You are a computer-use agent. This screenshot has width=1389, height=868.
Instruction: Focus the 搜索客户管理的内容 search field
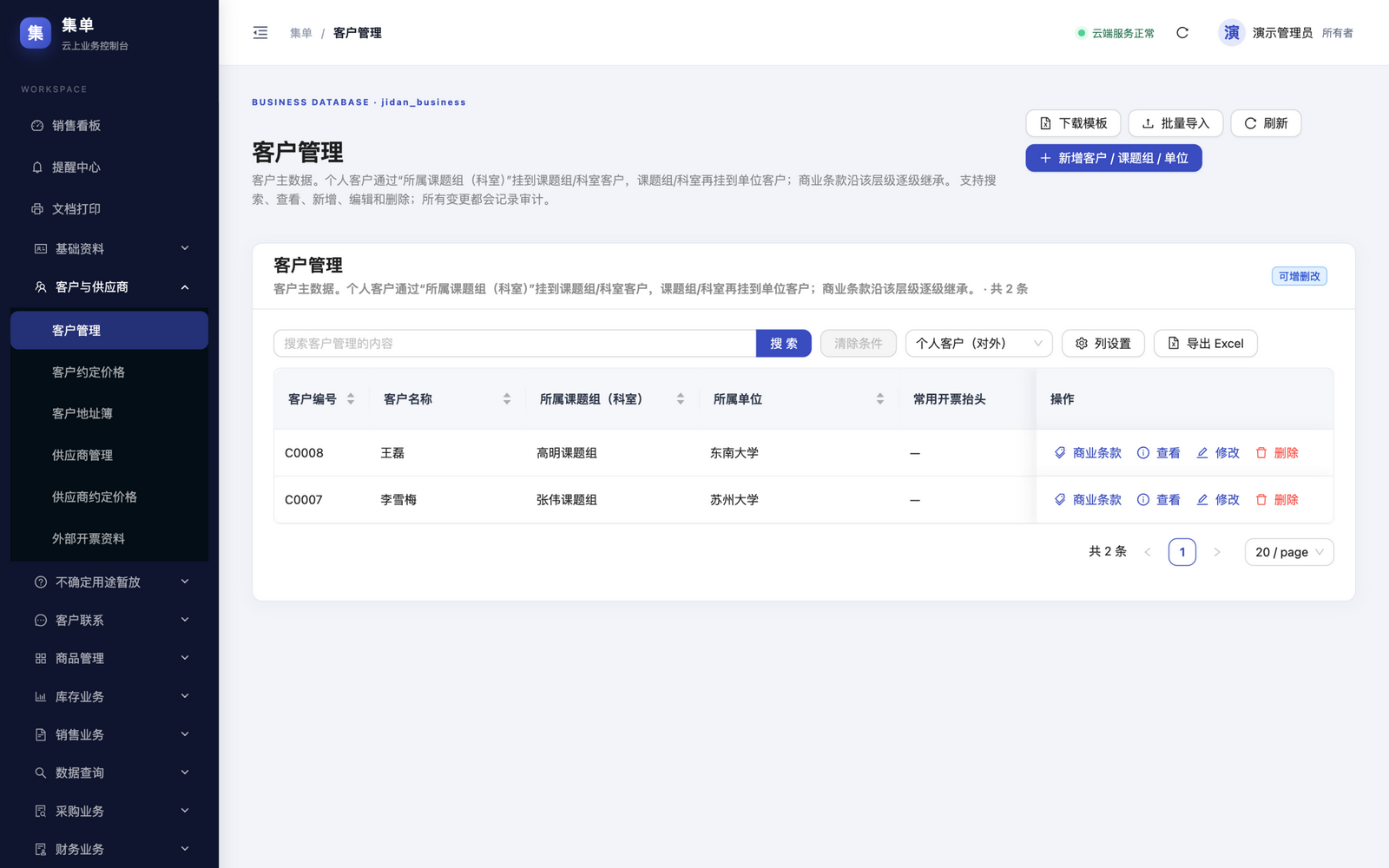(515, 344)
